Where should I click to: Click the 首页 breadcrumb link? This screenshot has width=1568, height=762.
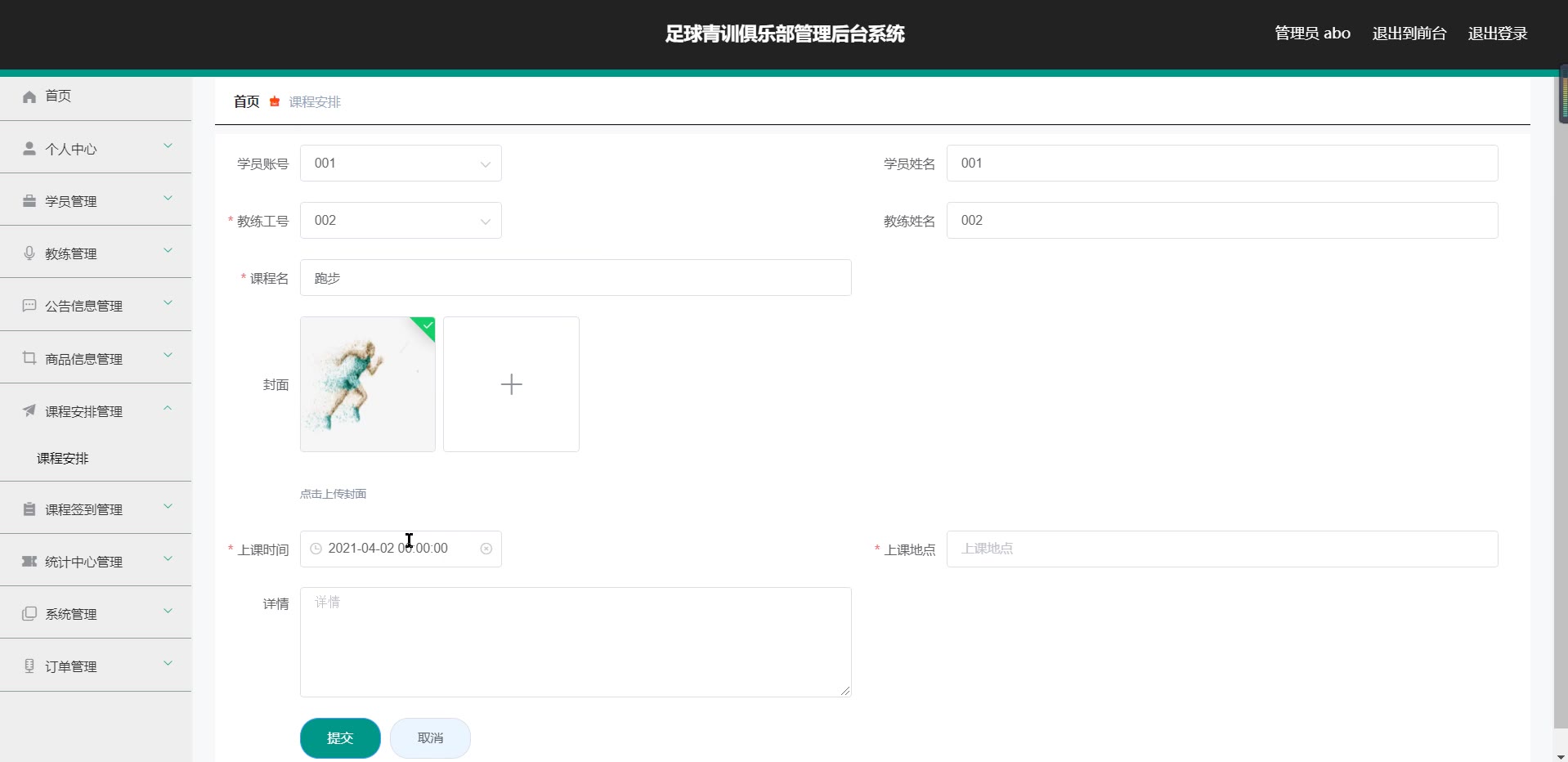(x=246, y=101)
